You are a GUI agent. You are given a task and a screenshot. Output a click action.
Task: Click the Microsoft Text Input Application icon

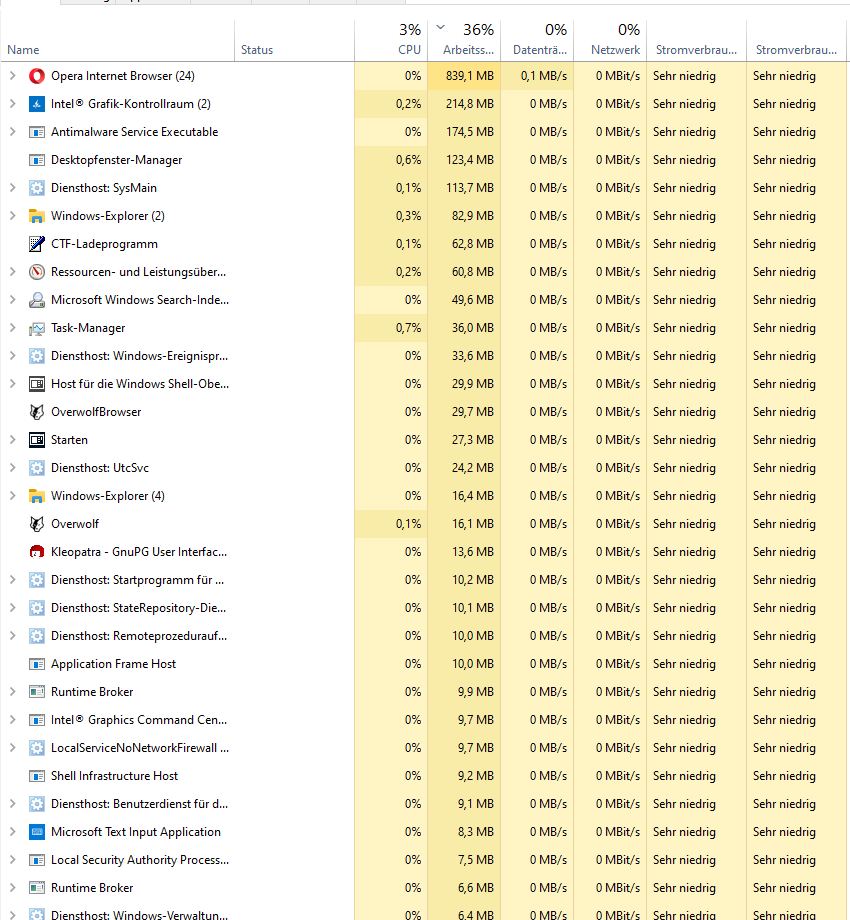pos(37,832)
